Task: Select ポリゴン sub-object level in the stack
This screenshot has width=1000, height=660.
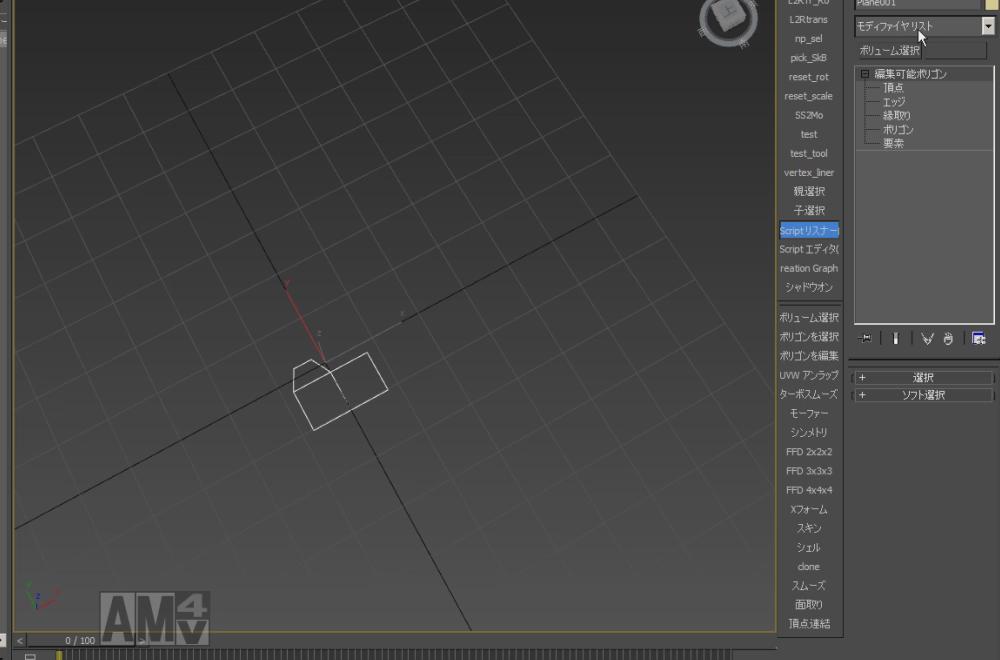Action: [898, 129]
